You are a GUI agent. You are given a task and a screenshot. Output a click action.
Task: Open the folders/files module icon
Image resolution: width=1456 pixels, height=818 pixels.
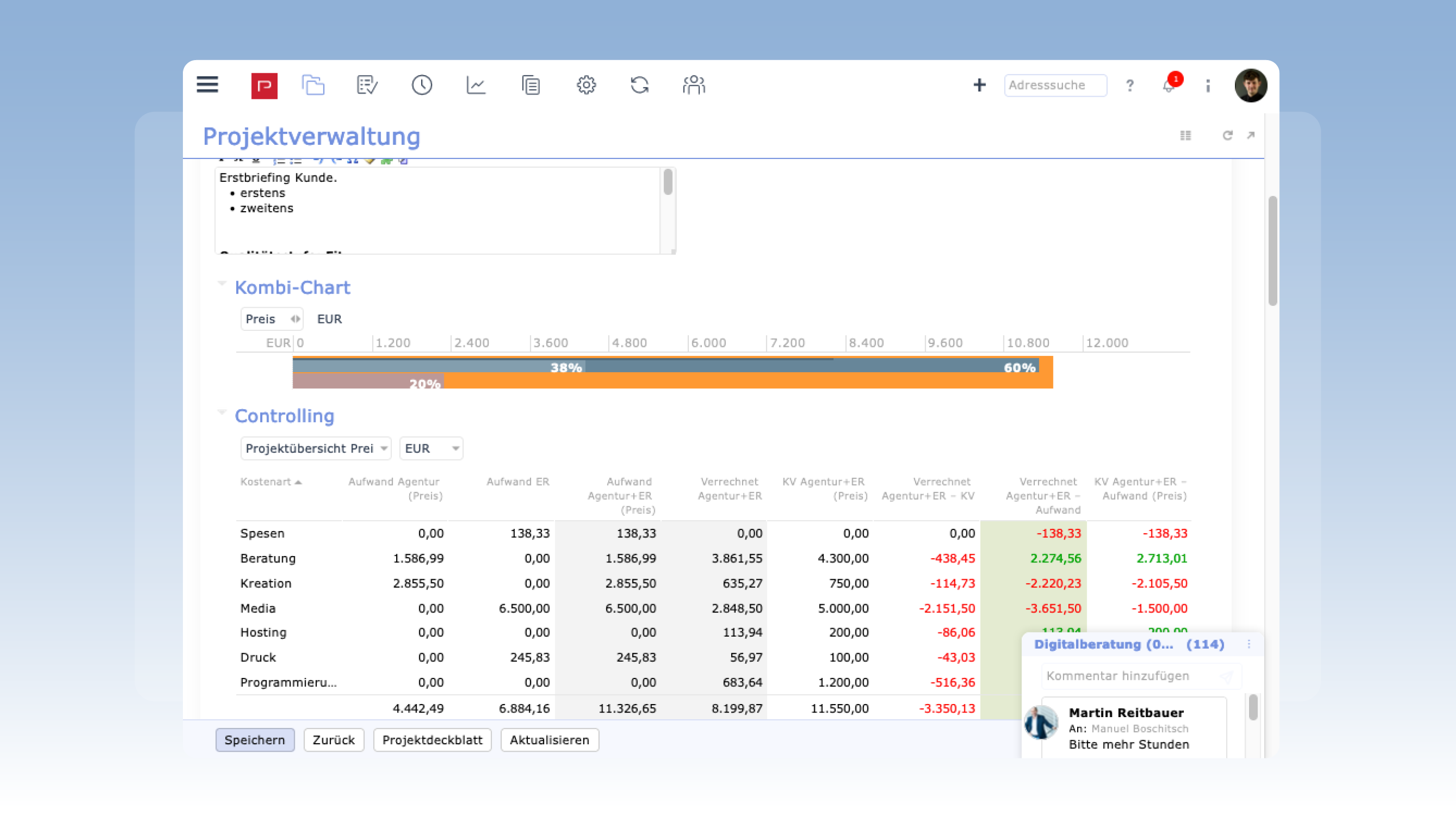(313, 85)
